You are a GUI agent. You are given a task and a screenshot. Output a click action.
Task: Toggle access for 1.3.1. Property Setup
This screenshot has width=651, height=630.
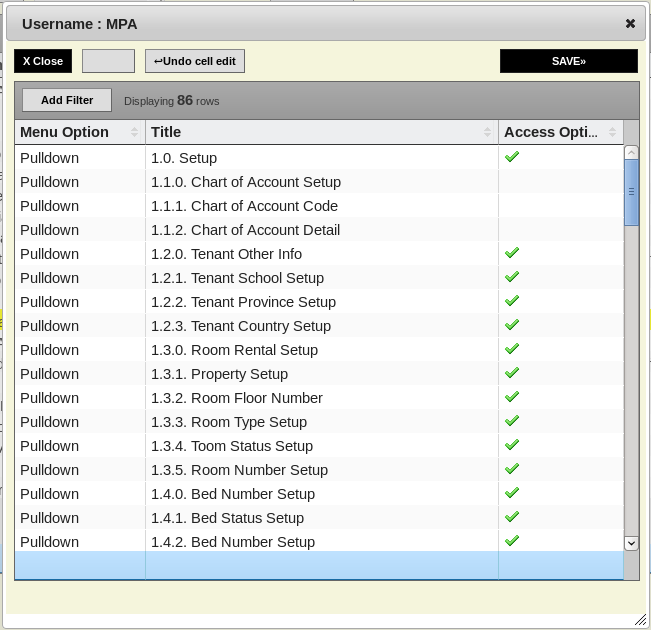(x=512, y=373)
